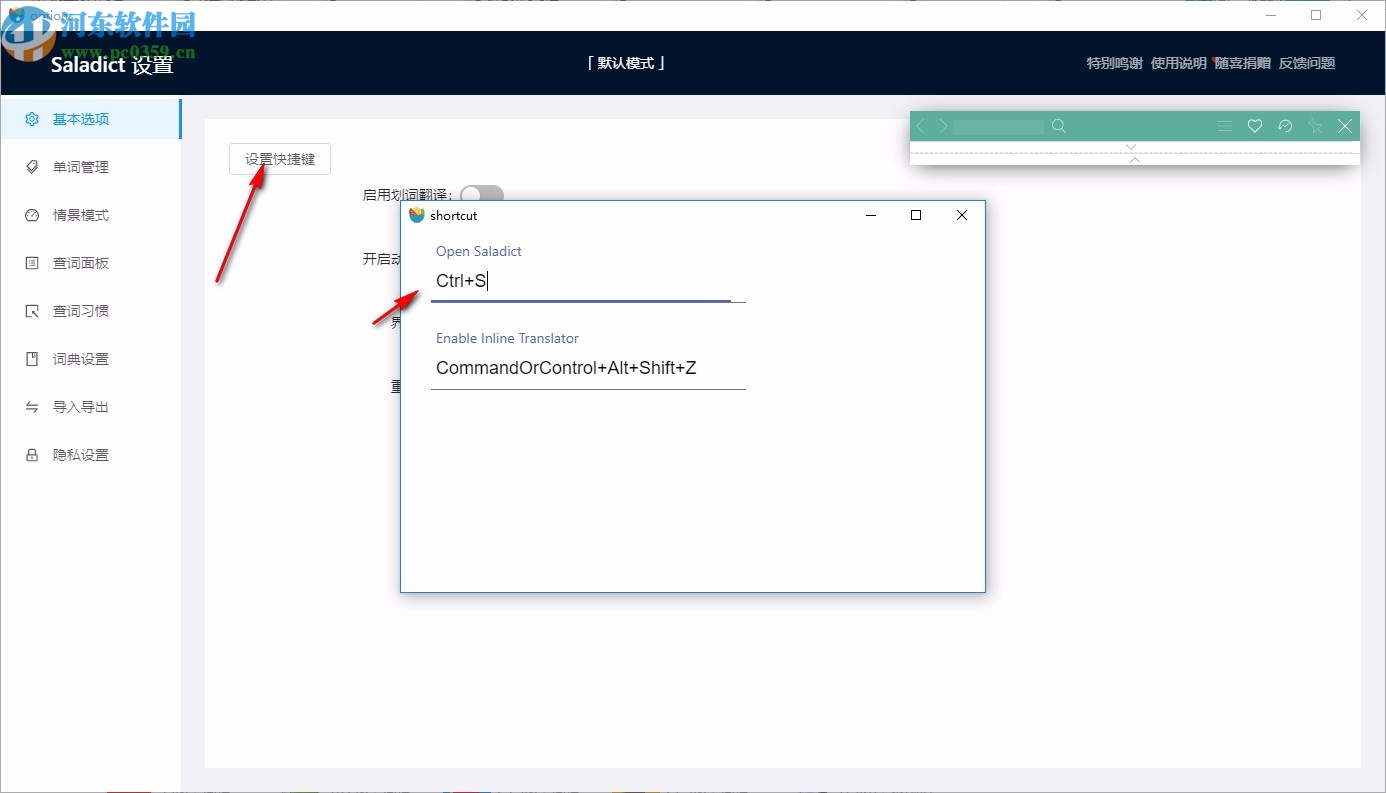Open 词典设置 in the sidebar
Viewport: 1386px width, 793px height.
(90, 359)
